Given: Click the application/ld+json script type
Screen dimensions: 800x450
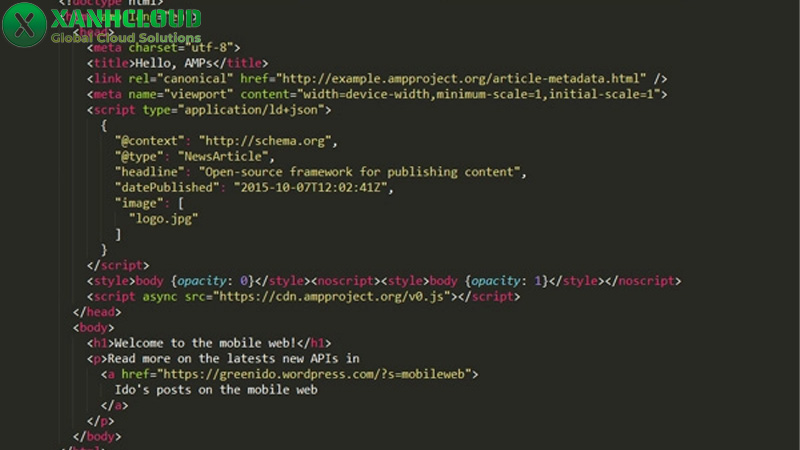Looking at the screenshot, I should click(x=251, y=110).
